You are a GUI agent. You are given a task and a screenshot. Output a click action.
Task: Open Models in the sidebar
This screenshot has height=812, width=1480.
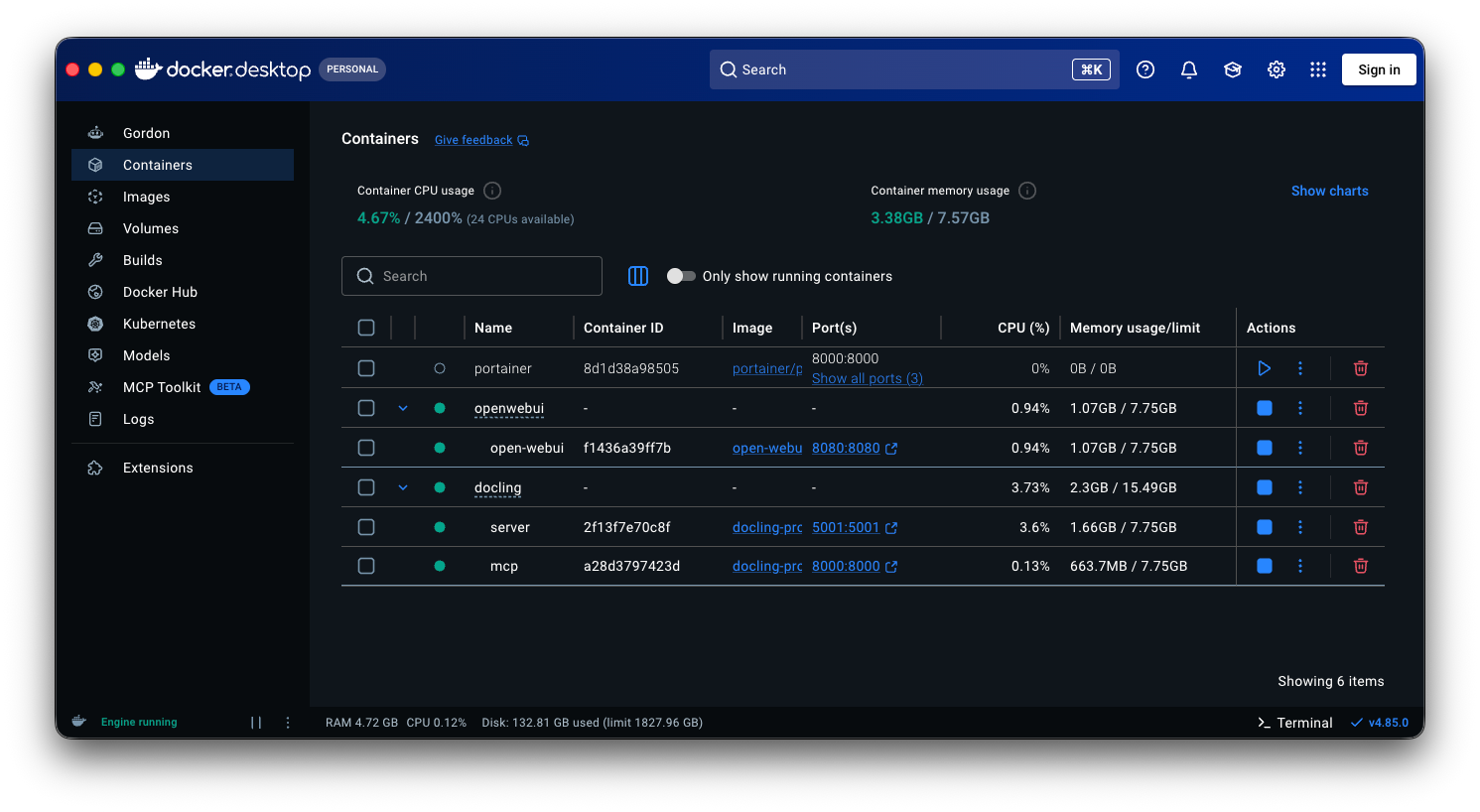183,355
